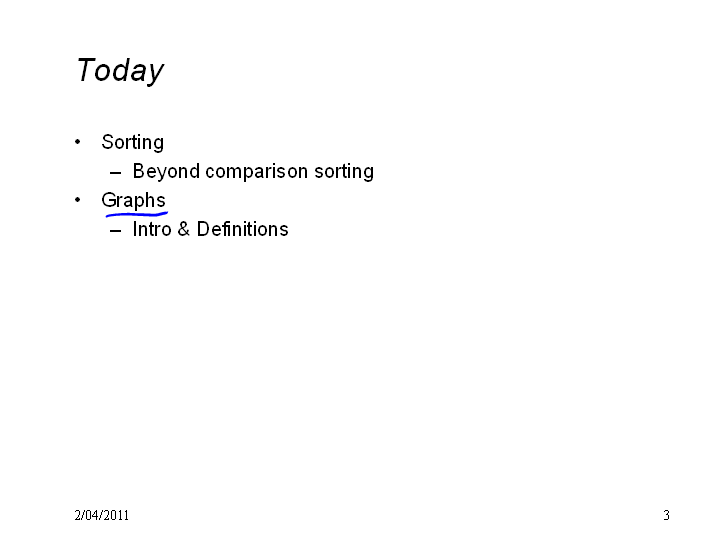Click the "Intro & Definitions" sub-bullet

[210, 229]
